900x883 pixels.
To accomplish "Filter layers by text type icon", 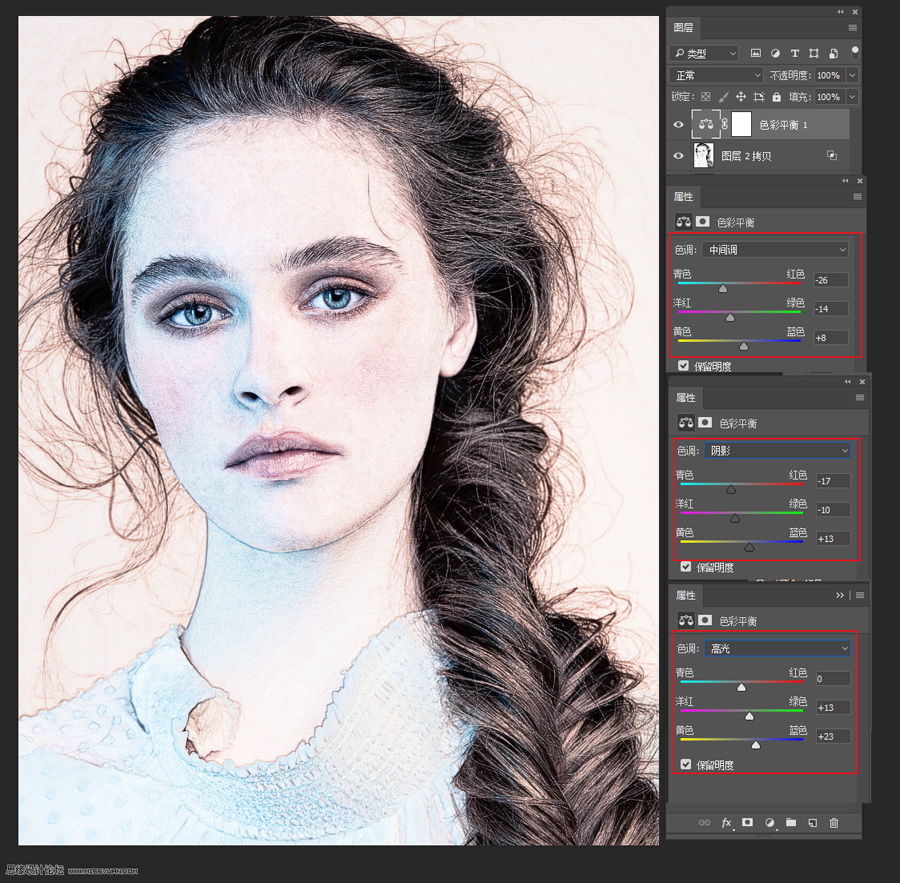I will click(795, 53).
